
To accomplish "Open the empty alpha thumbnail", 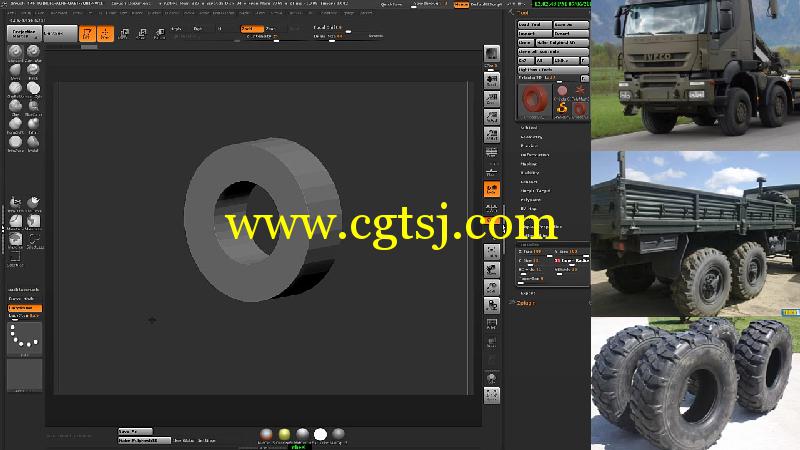I will (x=24, y=375).
